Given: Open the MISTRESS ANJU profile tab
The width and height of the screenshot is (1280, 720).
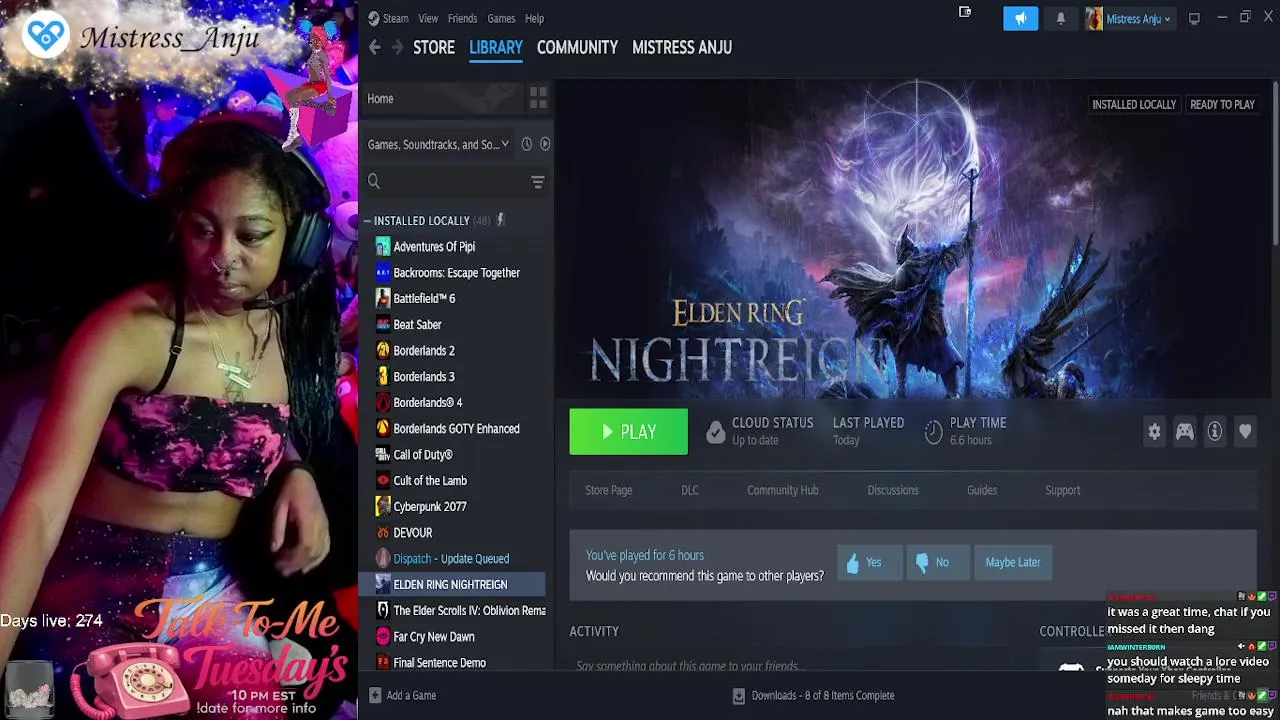Looking at the screenshot, I should (682, 47).
